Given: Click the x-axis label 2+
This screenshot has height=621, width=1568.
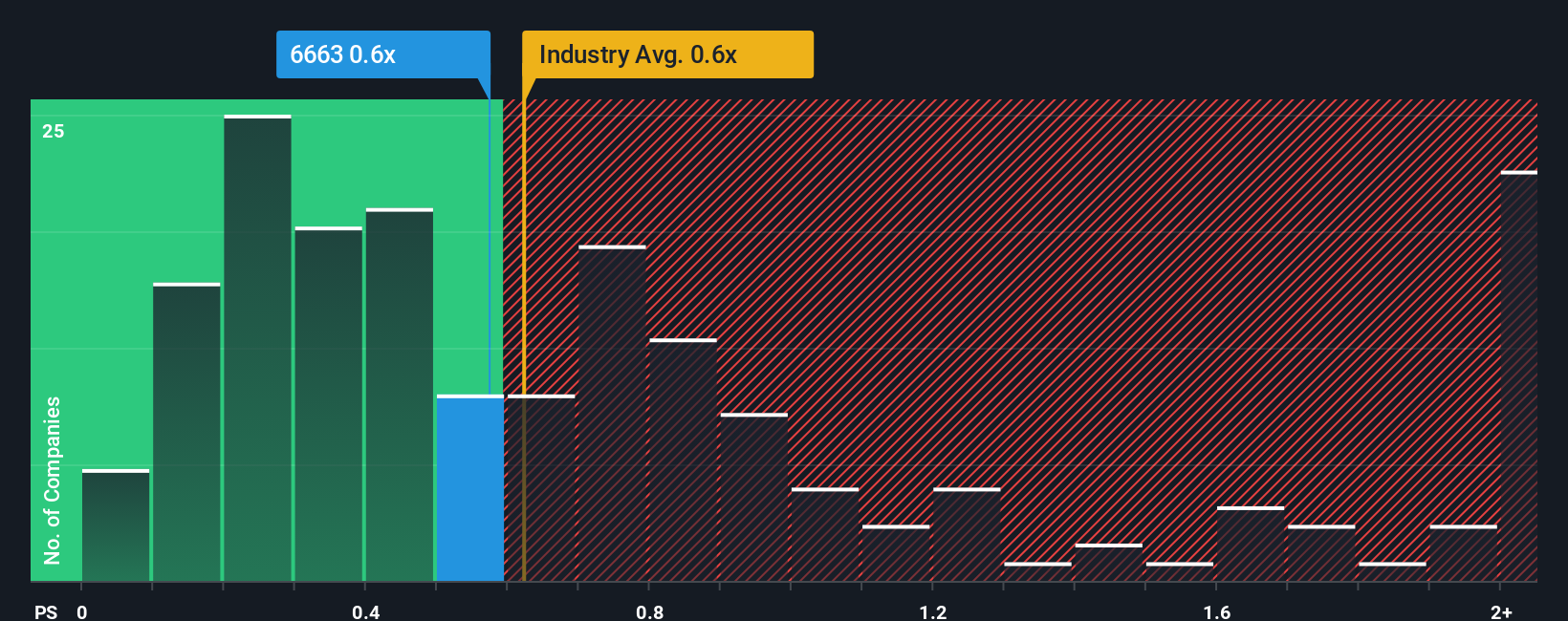Looking at the screenshot, I should (x=1501, y=611).
